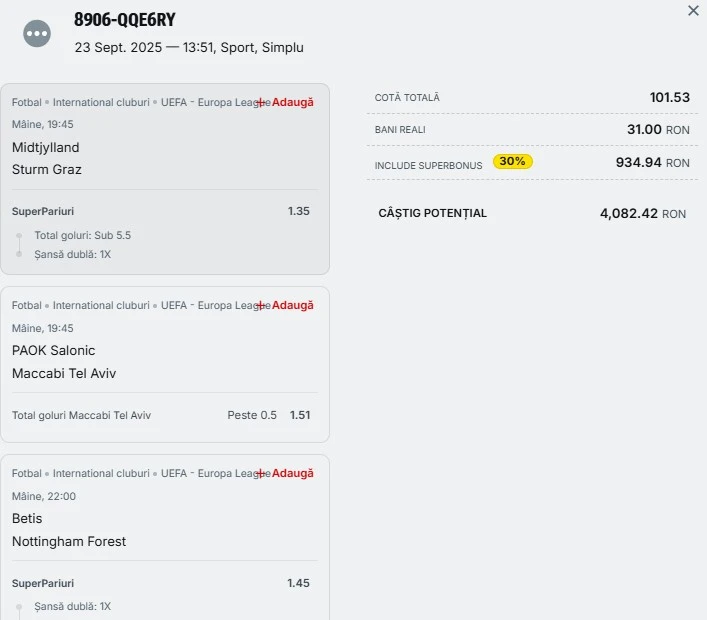Screen dimensions: 707x620
Task: Click the yellow 30% superbonus badge
Action: tap(512, 161)
